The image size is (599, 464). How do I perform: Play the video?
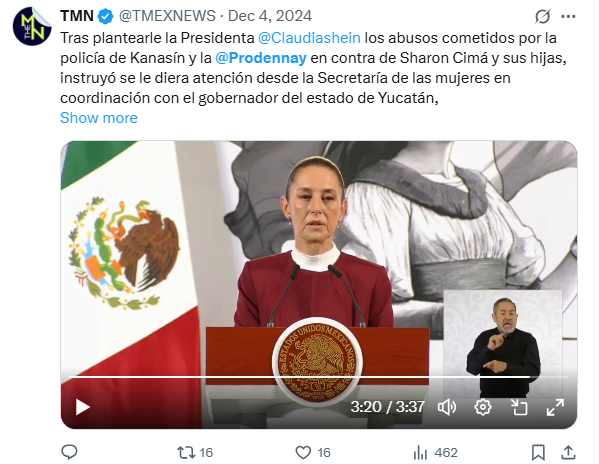coord(83,407)
